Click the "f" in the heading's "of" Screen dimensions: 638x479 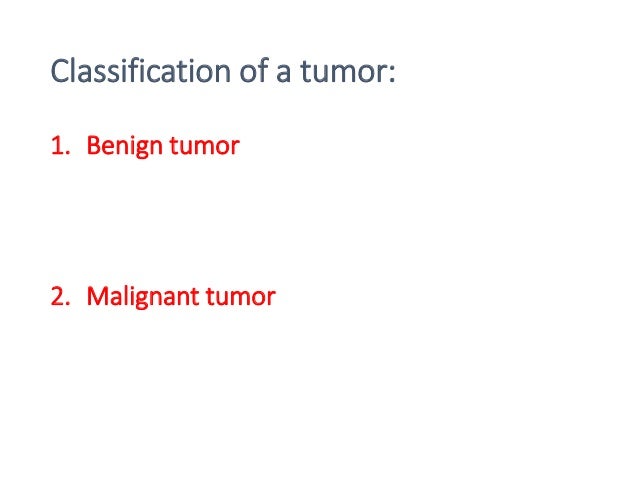(264, 71)
